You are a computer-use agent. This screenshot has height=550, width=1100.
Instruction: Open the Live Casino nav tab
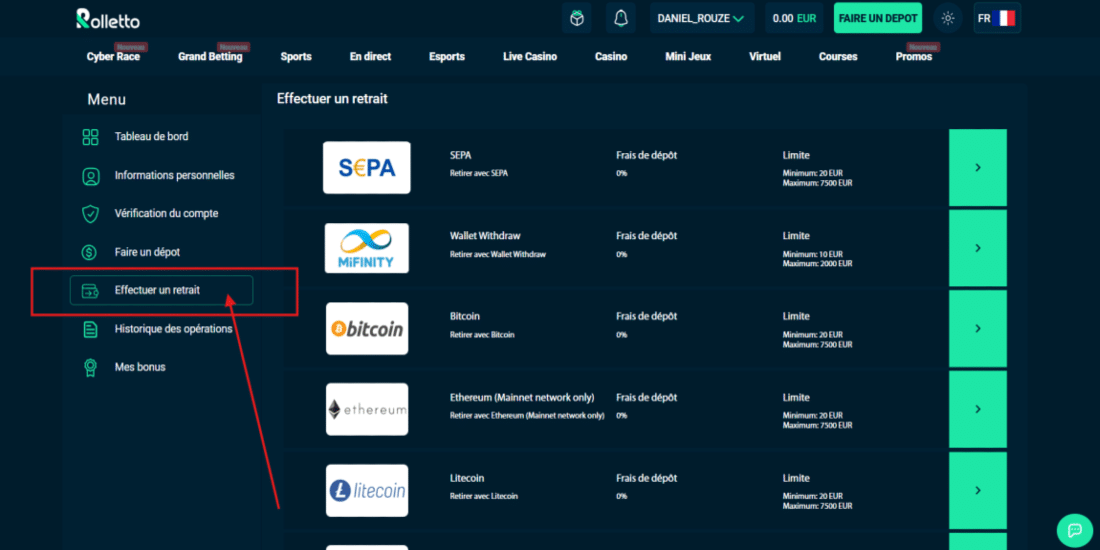tap(530, 57)
